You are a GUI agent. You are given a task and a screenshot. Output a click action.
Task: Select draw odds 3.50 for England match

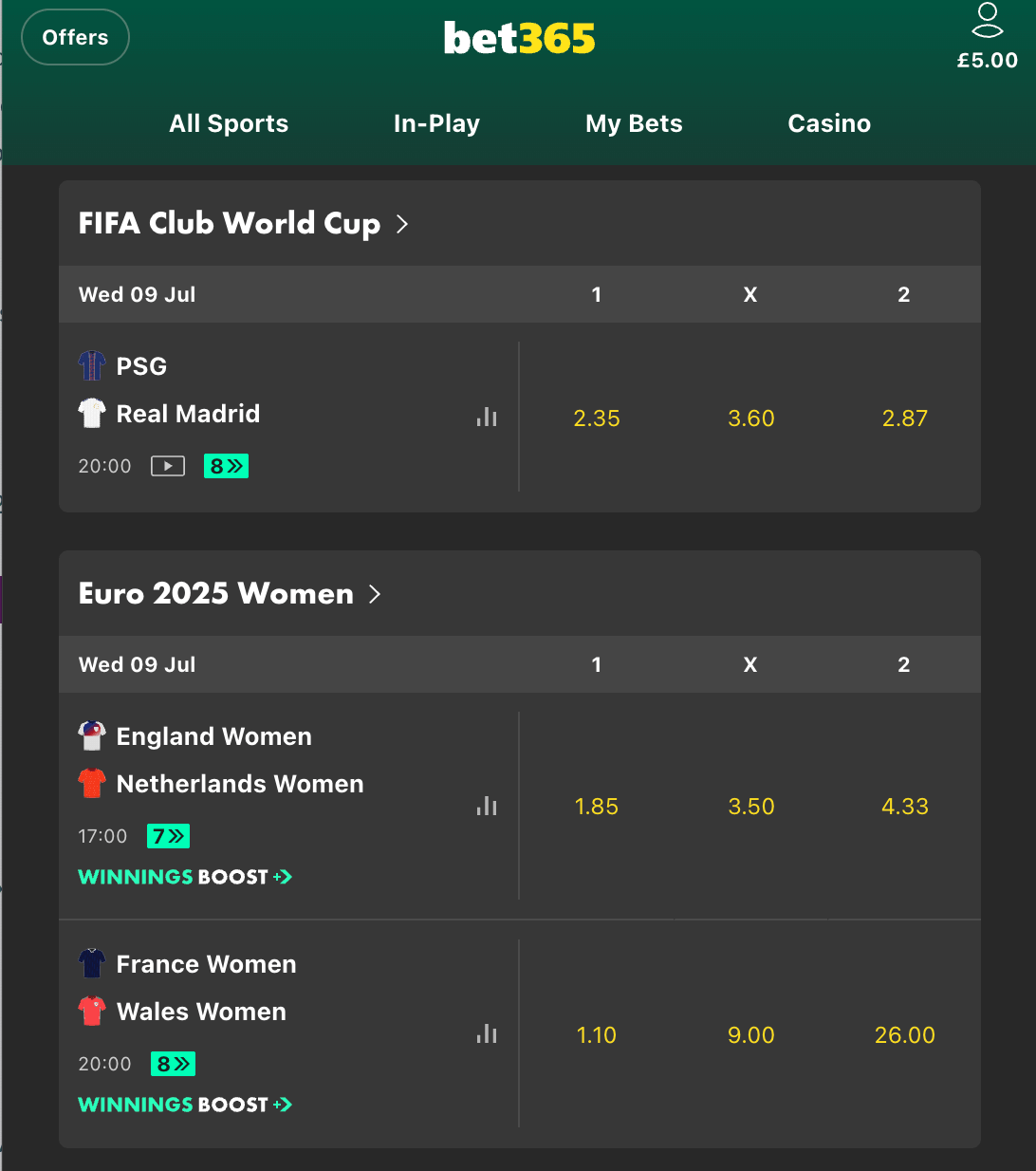(x=750, y=807)
